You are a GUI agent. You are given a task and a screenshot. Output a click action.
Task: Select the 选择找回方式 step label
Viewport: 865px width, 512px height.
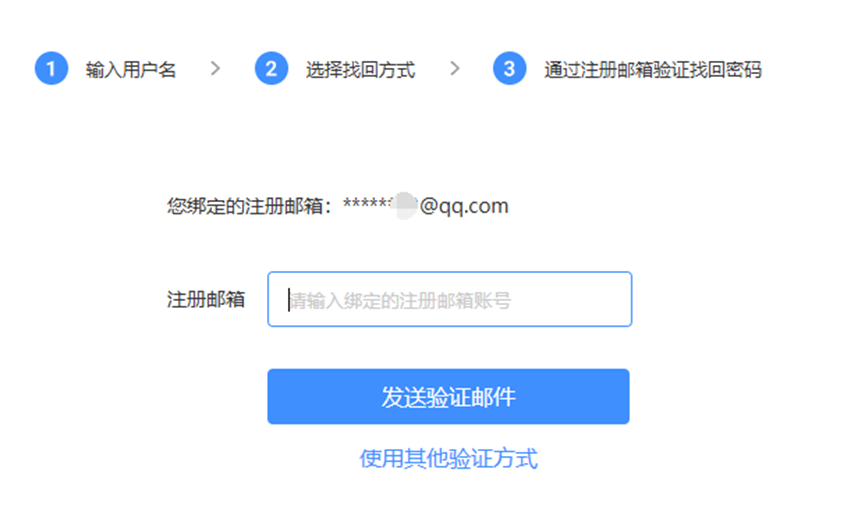(360, 70)
